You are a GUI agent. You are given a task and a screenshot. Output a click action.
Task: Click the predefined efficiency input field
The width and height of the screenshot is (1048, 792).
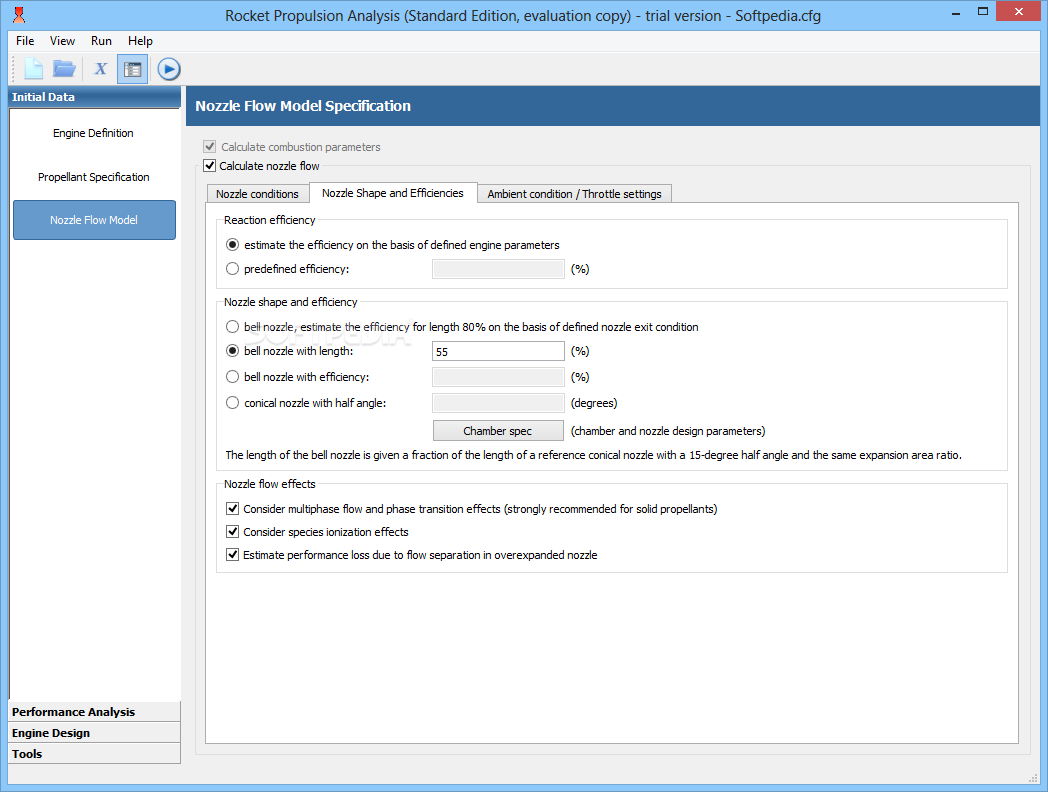498,269
